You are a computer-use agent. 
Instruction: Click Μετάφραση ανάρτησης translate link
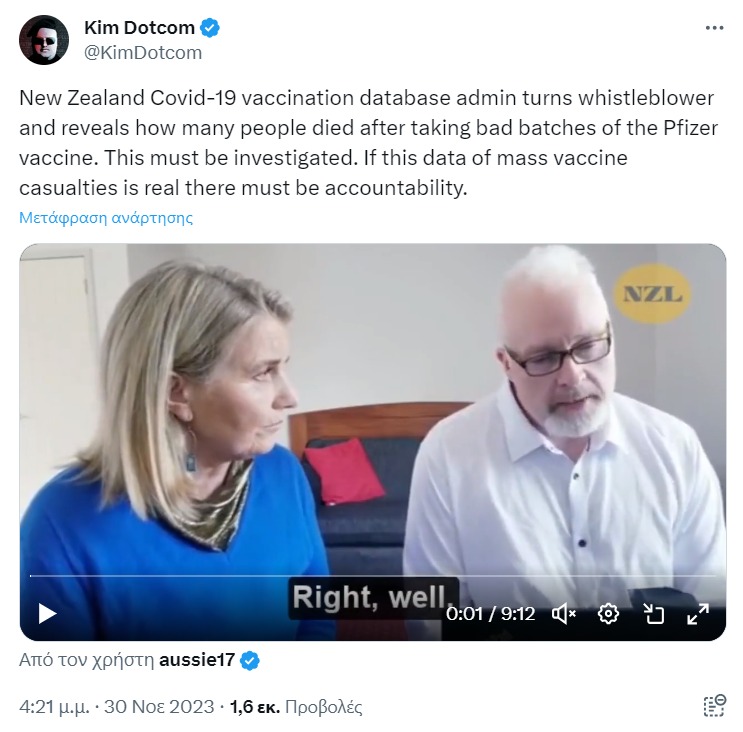tap(106, 217)
